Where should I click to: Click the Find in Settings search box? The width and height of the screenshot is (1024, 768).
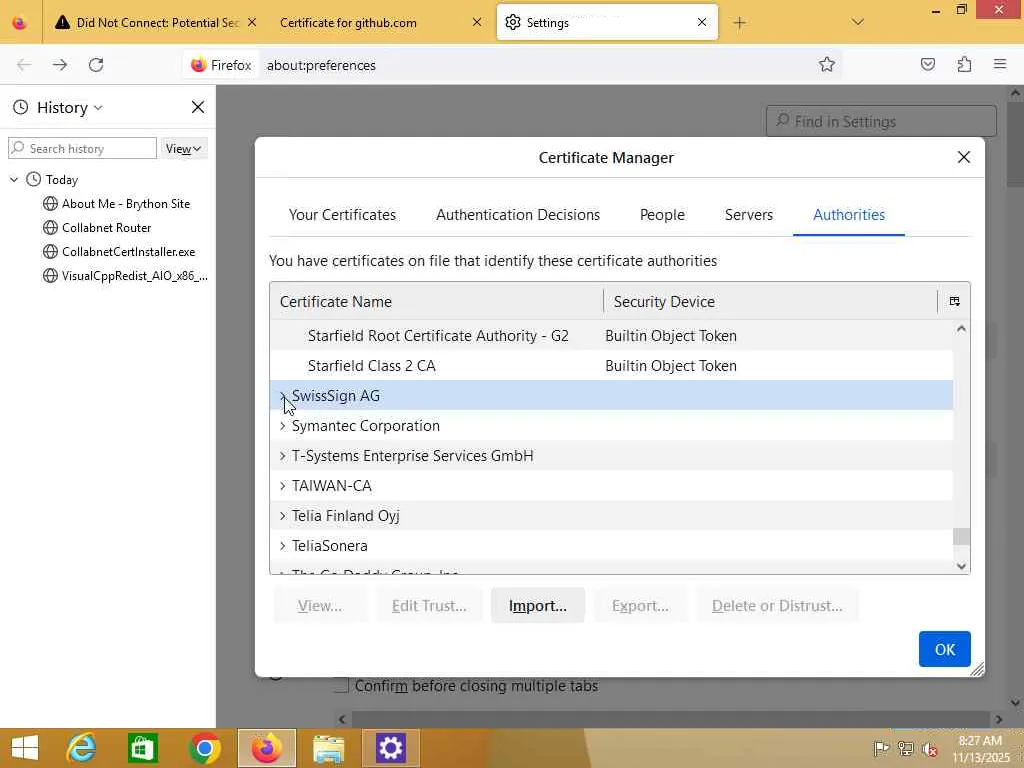point(881,121)
